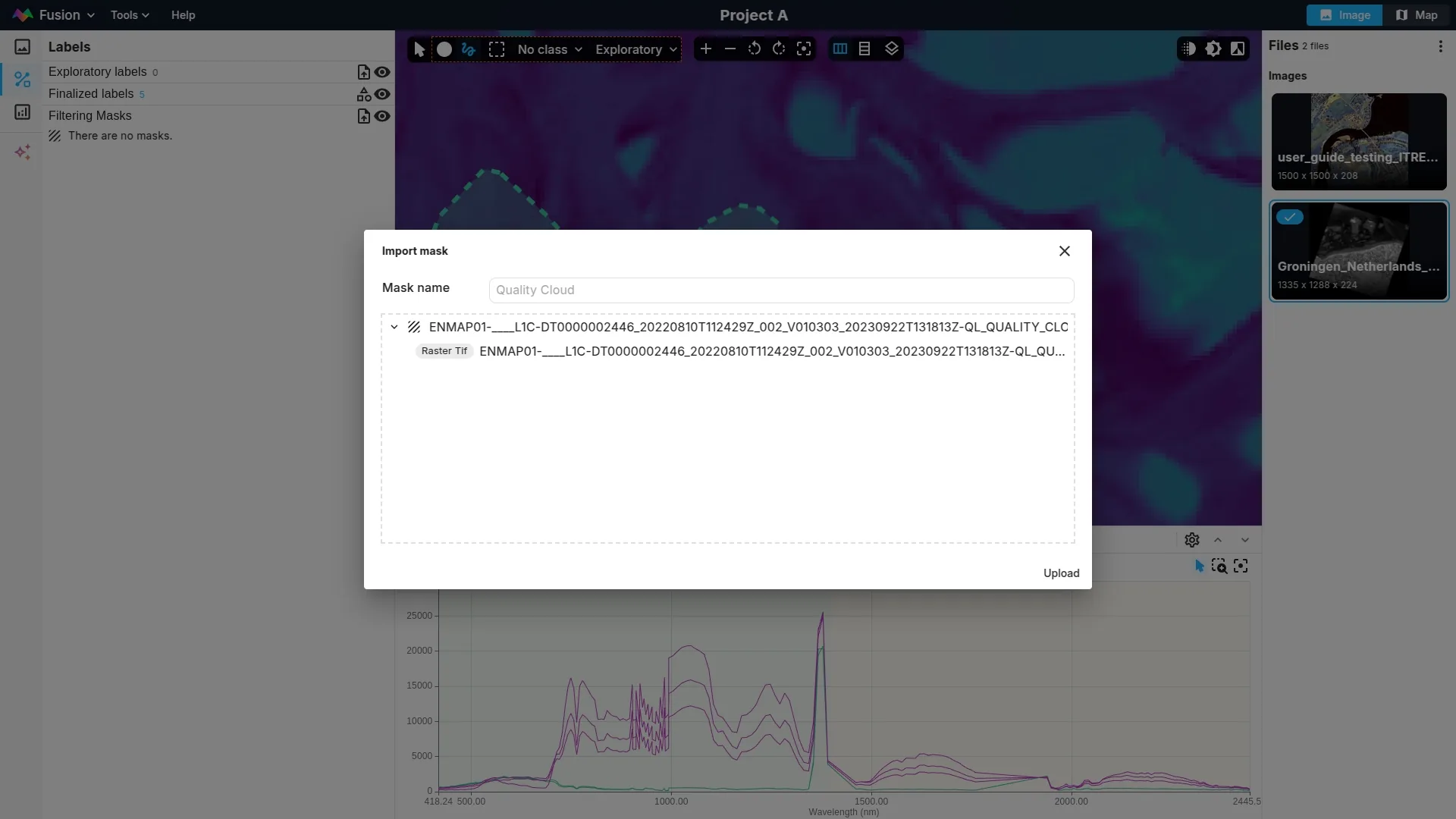Toggle visibility of Finalized labels
This screenshot has height=819, width=1456.
382,94
